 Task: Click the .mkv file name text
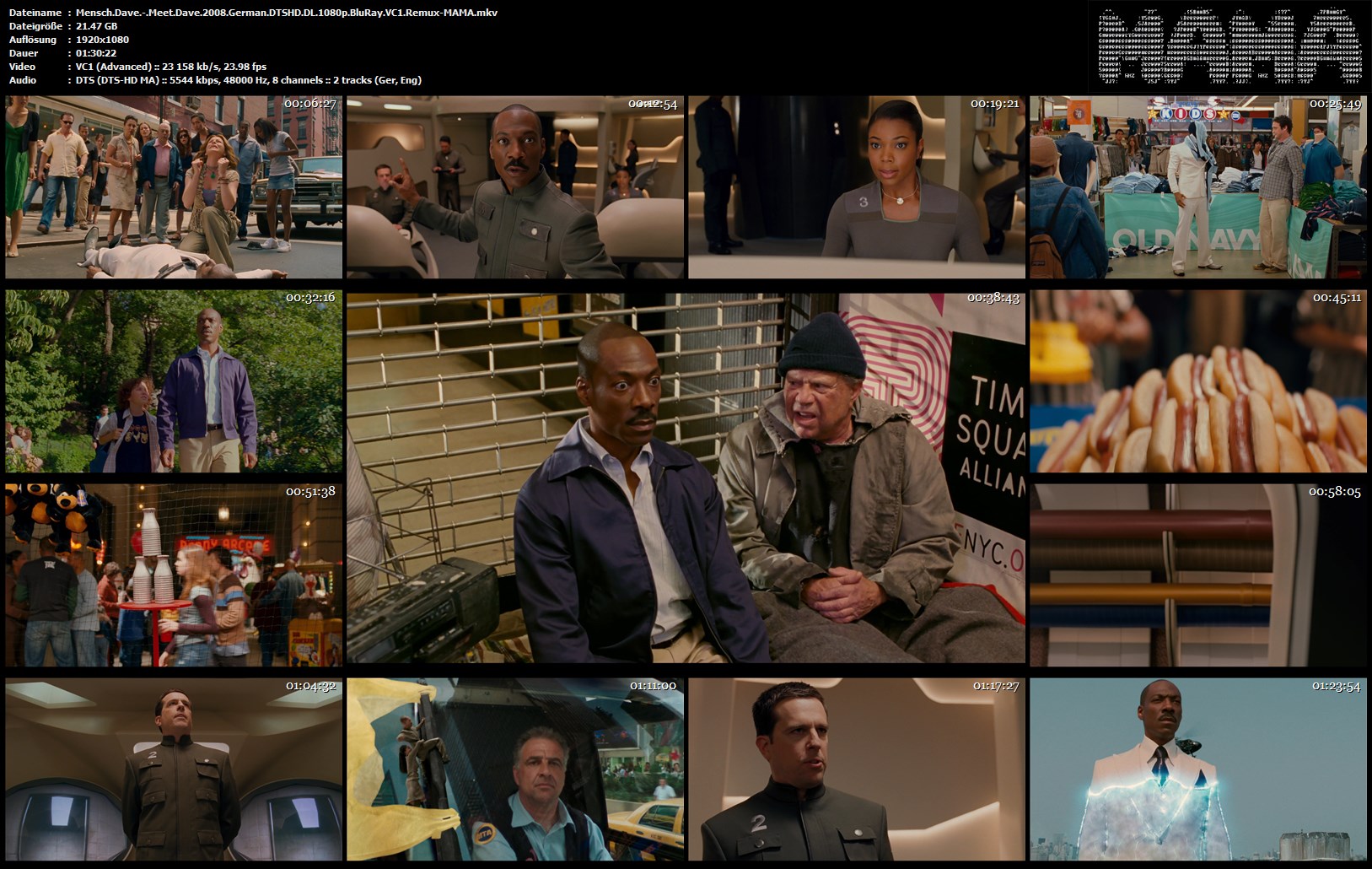[x=286, y=13]
